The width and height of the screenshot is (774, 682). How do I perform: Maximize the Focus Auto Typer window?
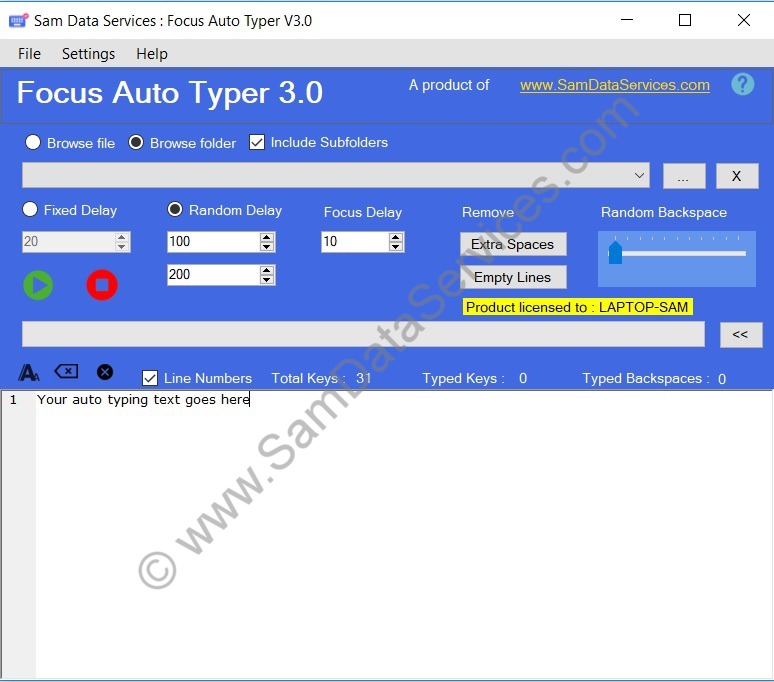(685, 20)
